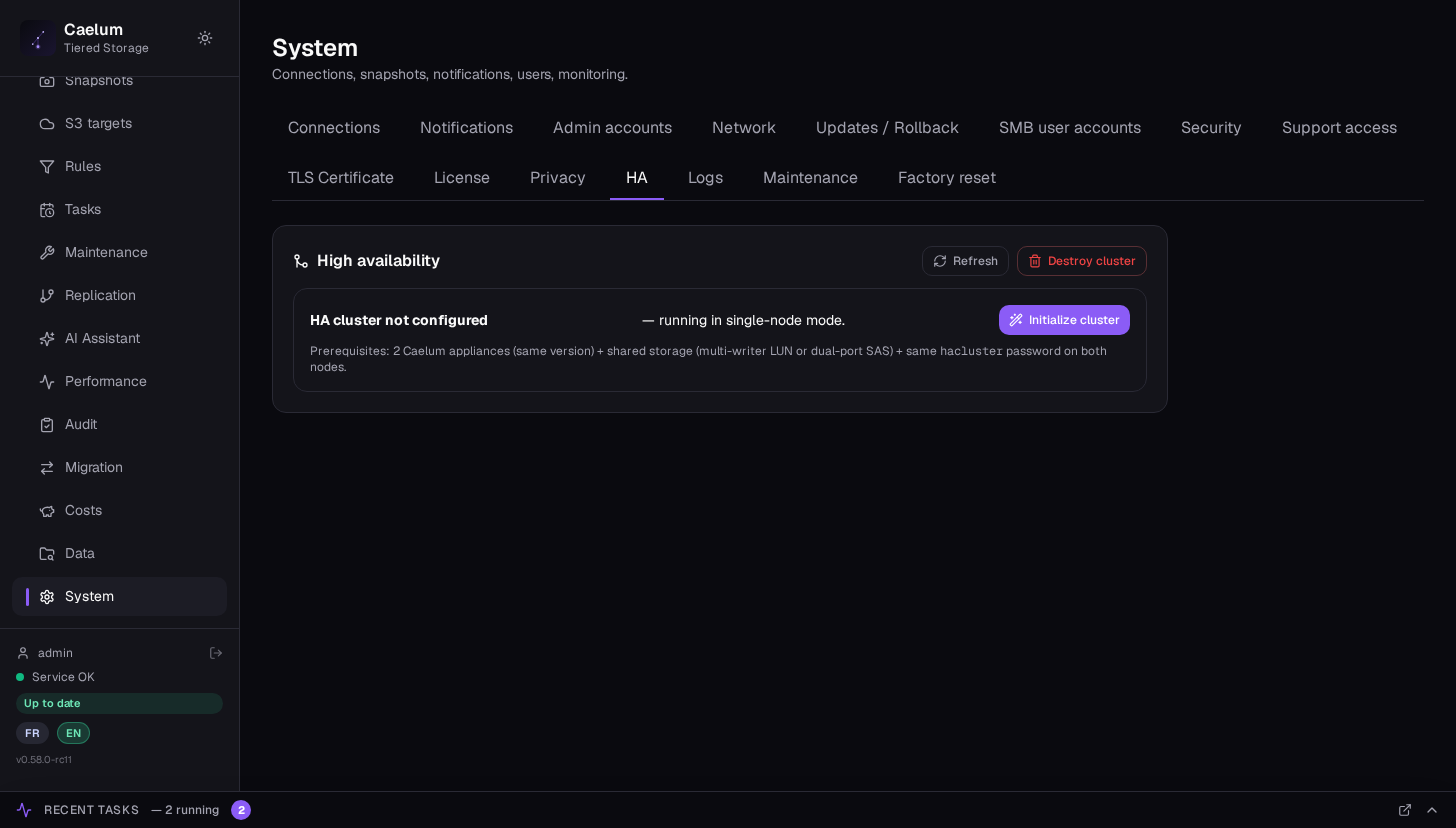Switch language to FR
The image size is (1456, 828).
coord(32,733)
